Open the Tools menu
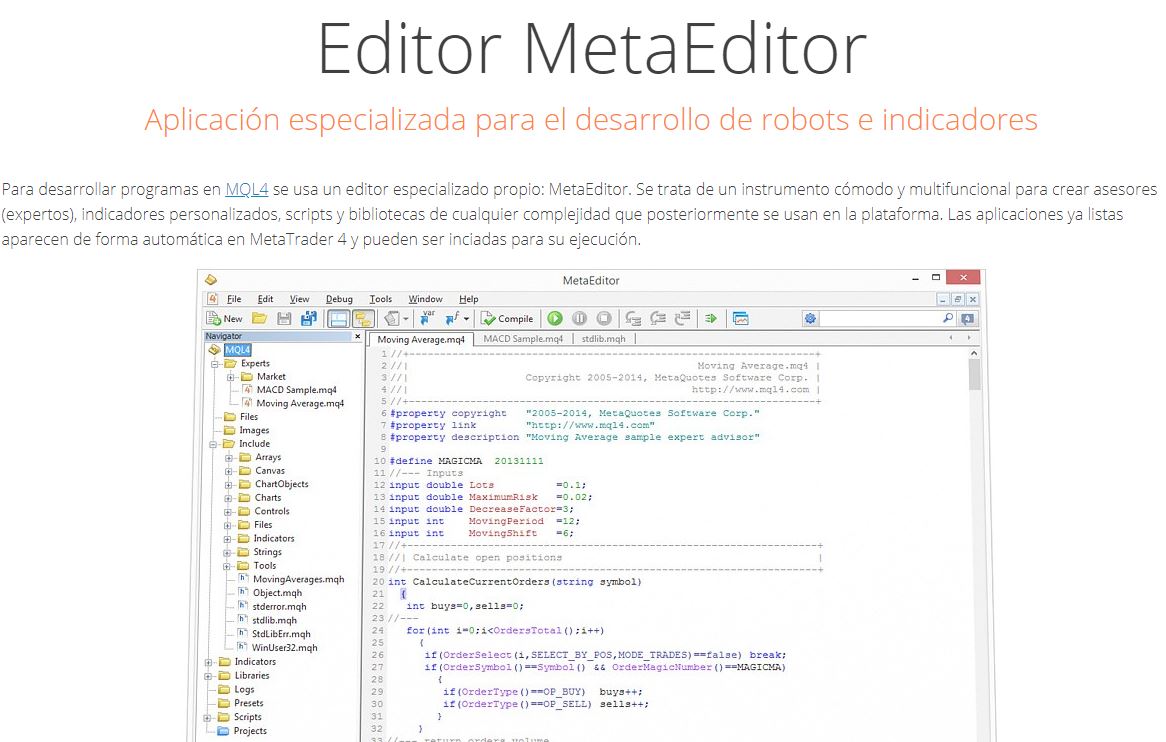1166x742 pixels. point(381,299)
